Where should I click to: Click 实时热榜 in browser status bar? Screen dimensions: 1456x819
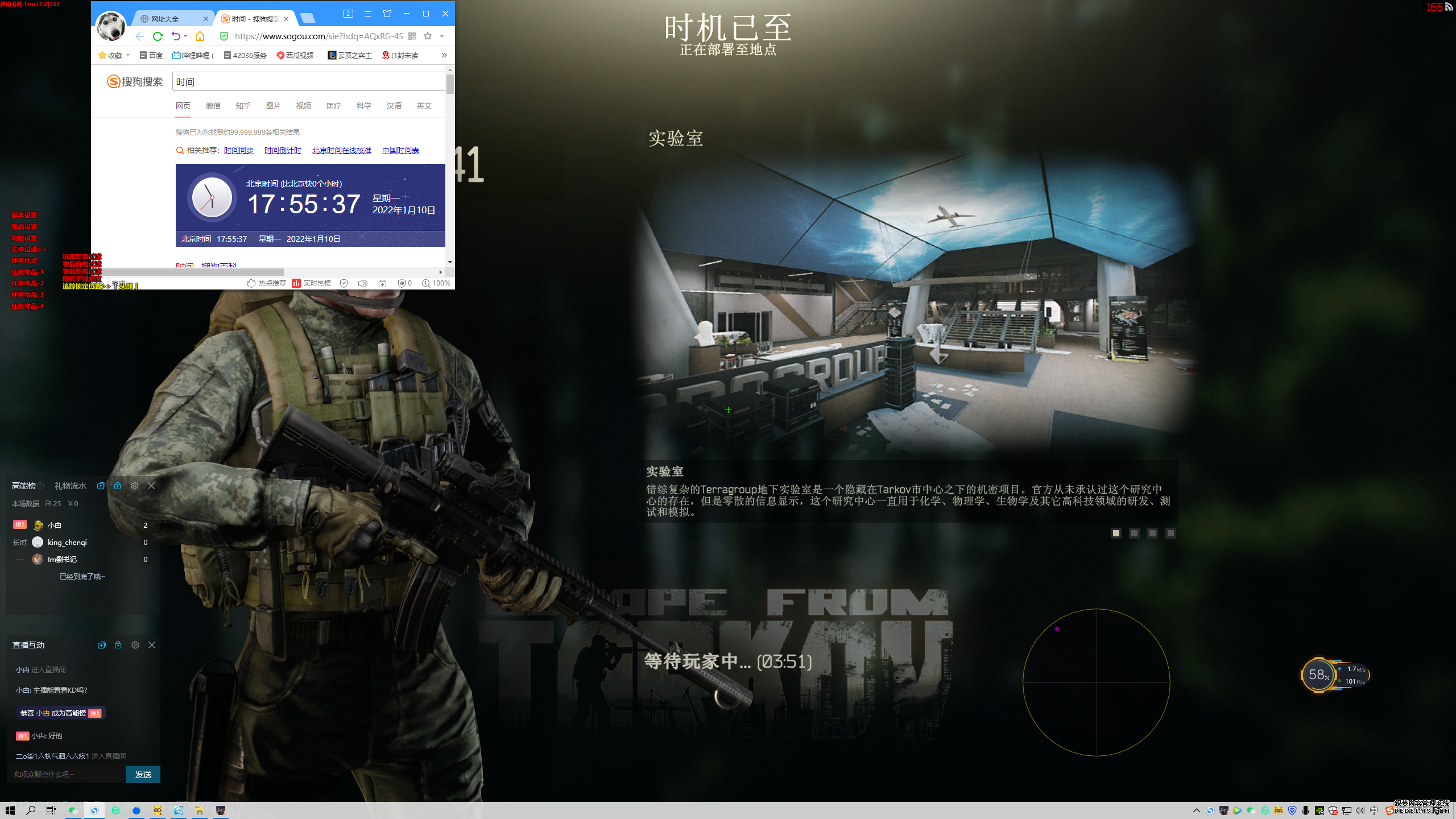point(312,283)
